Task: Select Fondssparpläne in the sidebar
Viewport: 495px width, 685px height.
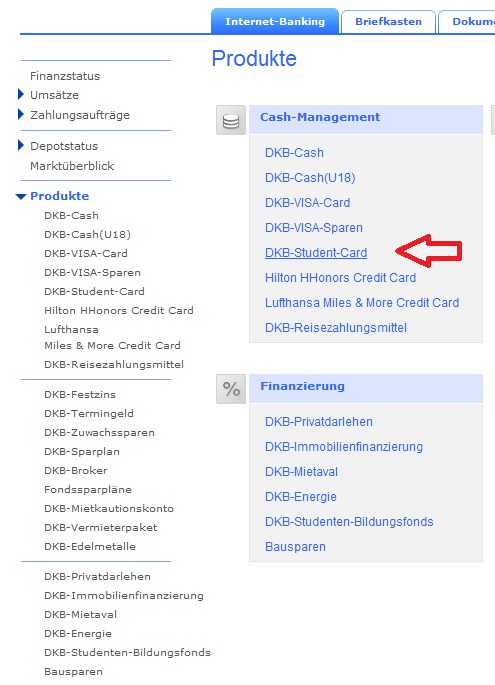Action: 88,490
